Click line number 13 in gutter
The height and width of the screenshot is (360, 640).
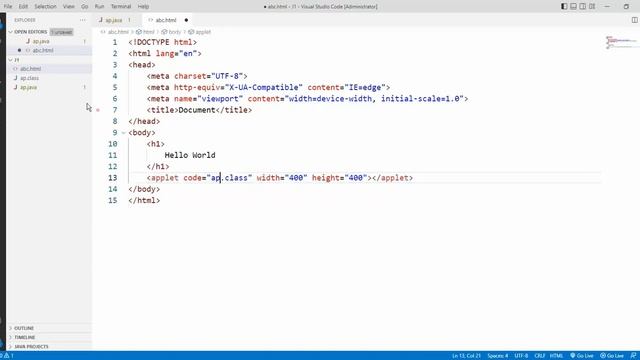click(113, 178)
